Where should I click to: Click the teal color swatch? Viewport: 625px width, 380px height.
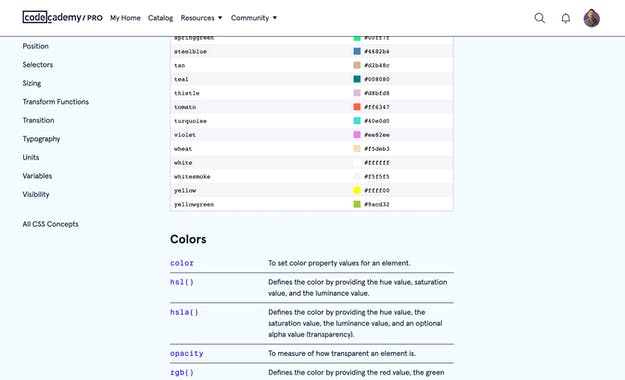coord(357,79)
